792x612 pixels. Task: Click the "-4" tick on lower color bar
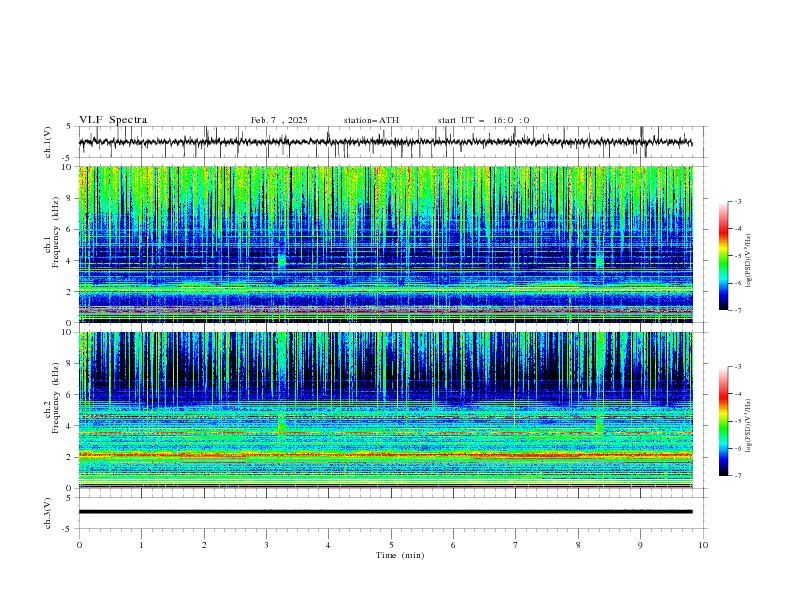tap(737, 394)
